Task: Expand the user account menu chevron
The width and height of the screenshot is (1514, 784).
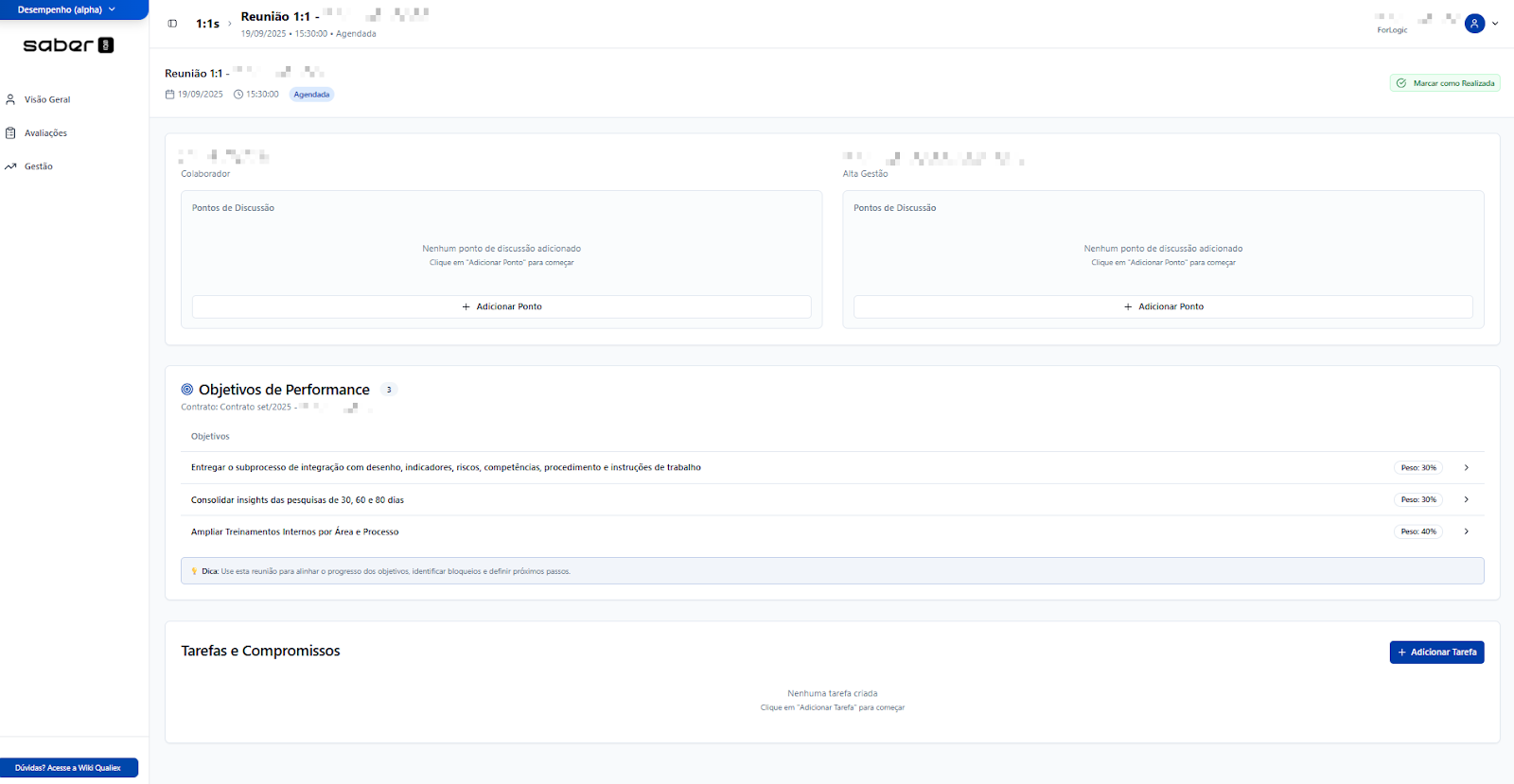Action: pyautogui.click(x=1495, y=24)
